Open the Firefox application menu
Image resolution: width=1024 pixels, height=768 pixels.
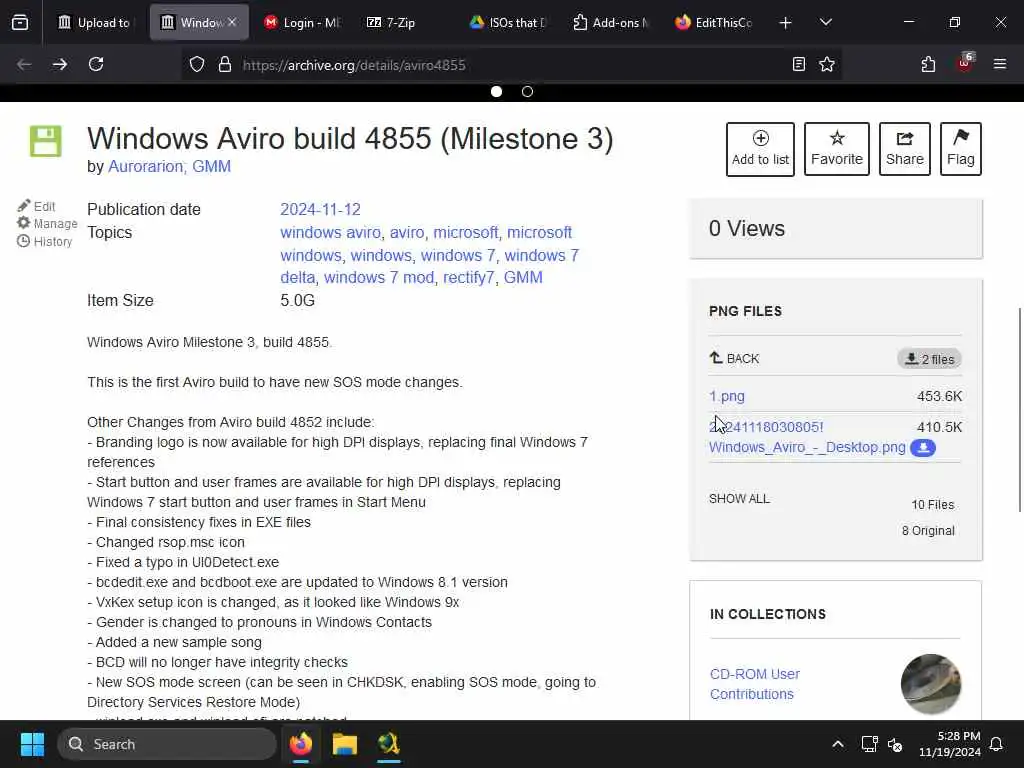click(x=999, y=64)
